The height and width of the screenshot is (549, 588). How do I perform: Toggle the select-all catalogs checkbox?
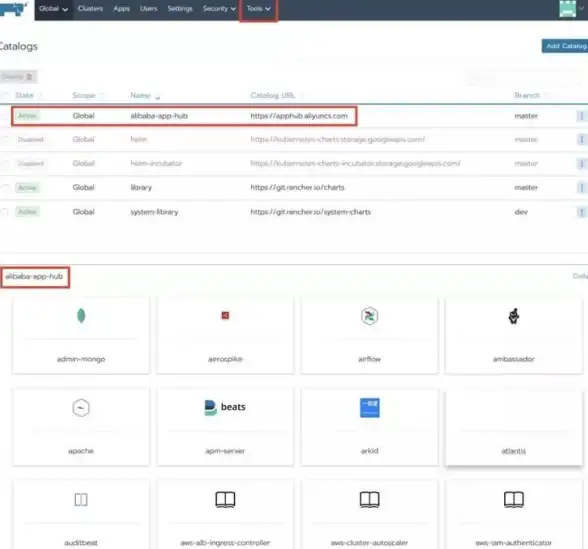tap(5, 96)
